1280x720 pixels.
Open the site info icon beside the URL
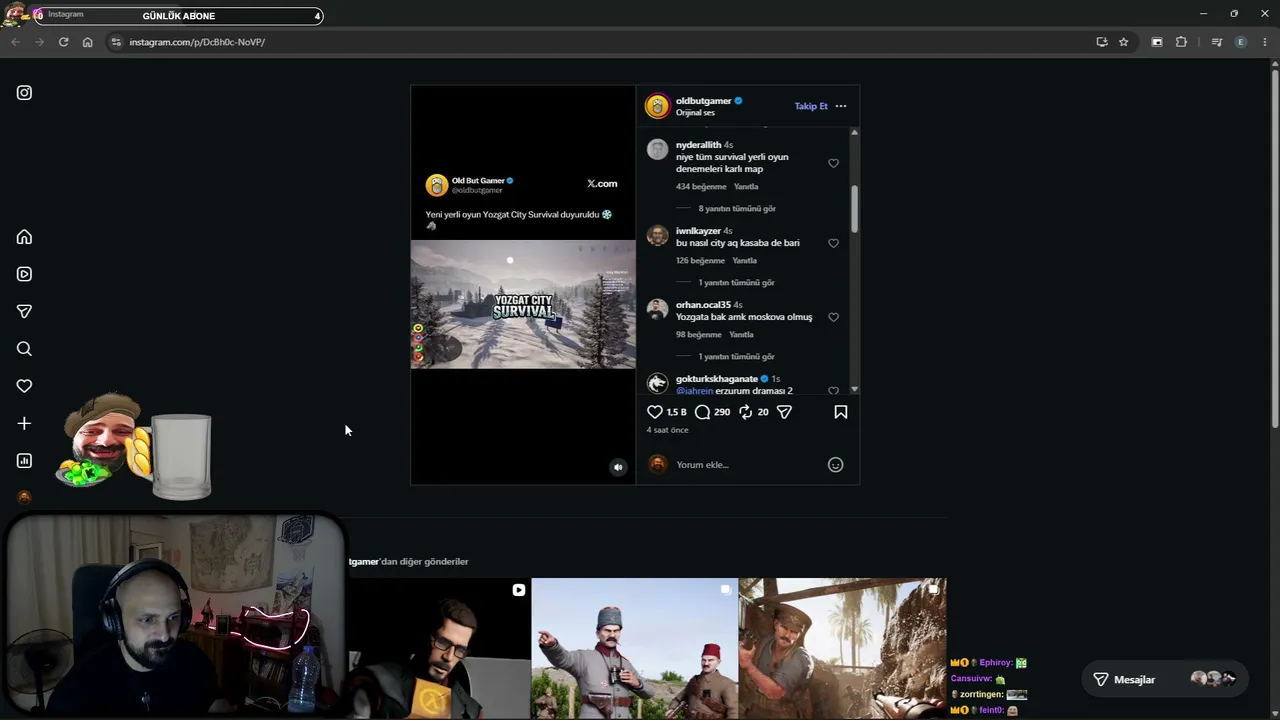[116, 42]
